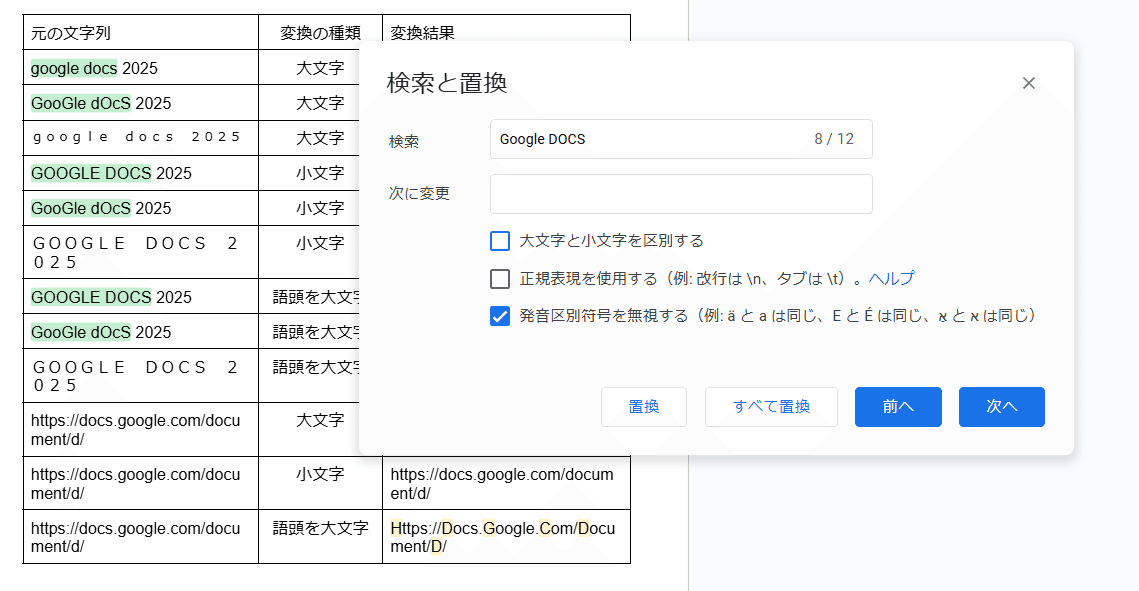The image size is (1139, 591).
Task: Click the empty 次に変更 replacement field
Action: (x=680, y=193)
